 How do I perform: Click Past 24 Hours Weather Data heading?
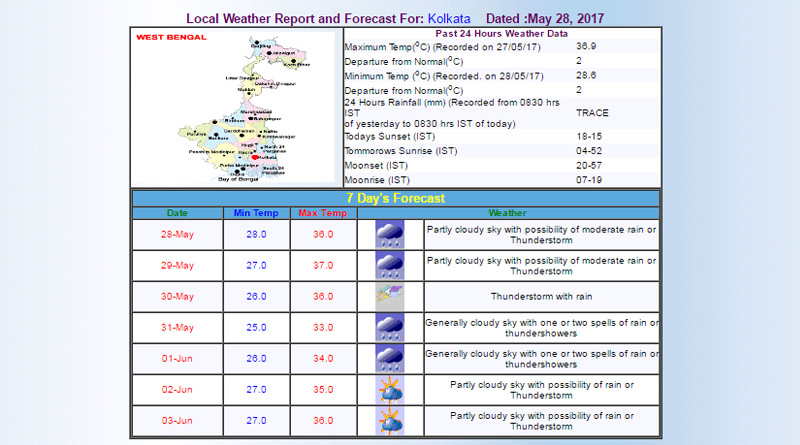pos(501,34)
